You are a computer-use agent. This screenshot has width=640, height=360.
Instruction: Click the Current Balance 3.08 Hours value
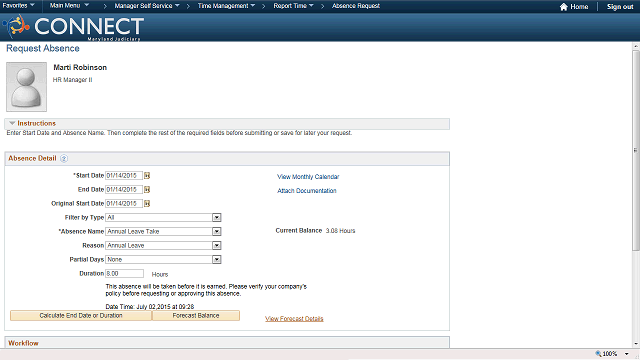tap(340, 231)
